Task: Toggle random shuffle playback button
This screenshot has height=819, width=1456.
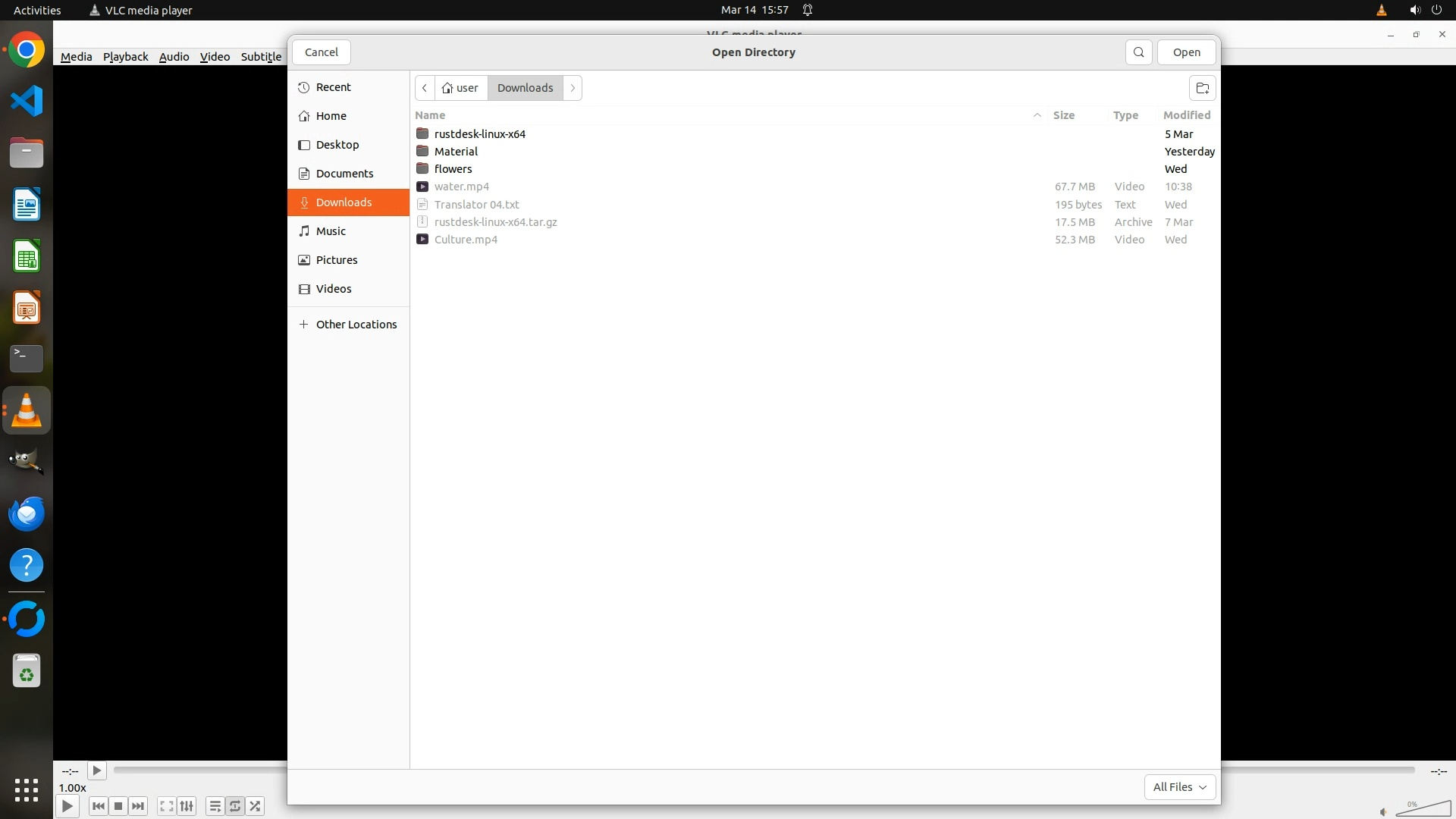Action: tap(256, 806)
